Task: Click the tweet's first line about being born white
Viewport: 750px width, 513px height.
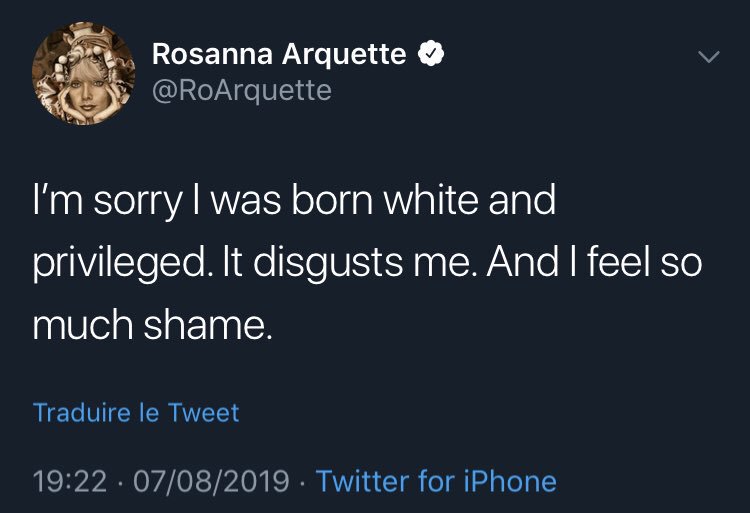Action: pyautogui.click(x=294, y=201)
